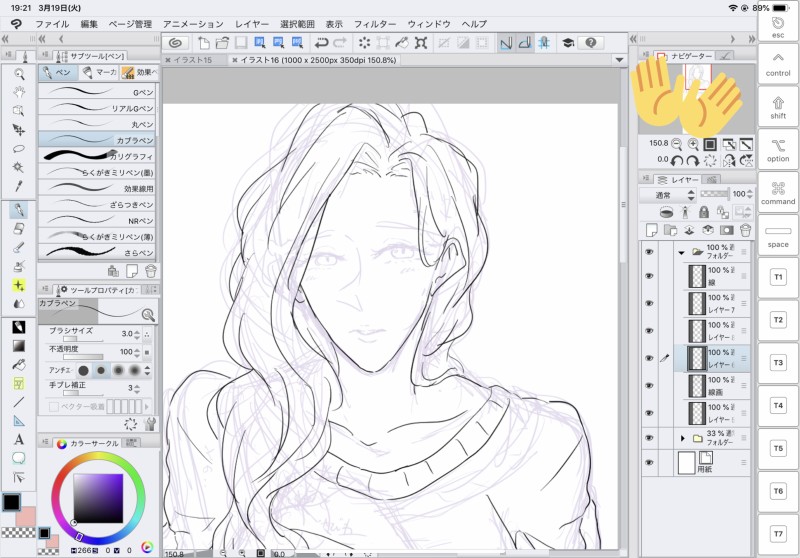Select the Eyedropper tool
The width and height of the screenshot is (800, 558).
[19, 186]
